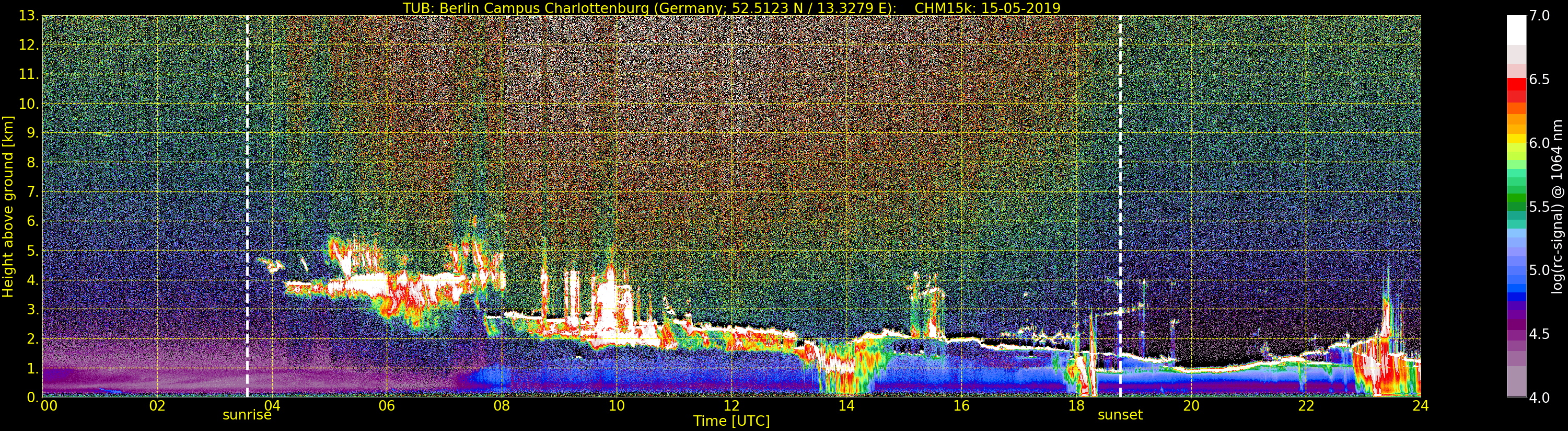
Task: Click the colorbar tick label 5.5
Action: [x=1539, y=207]
